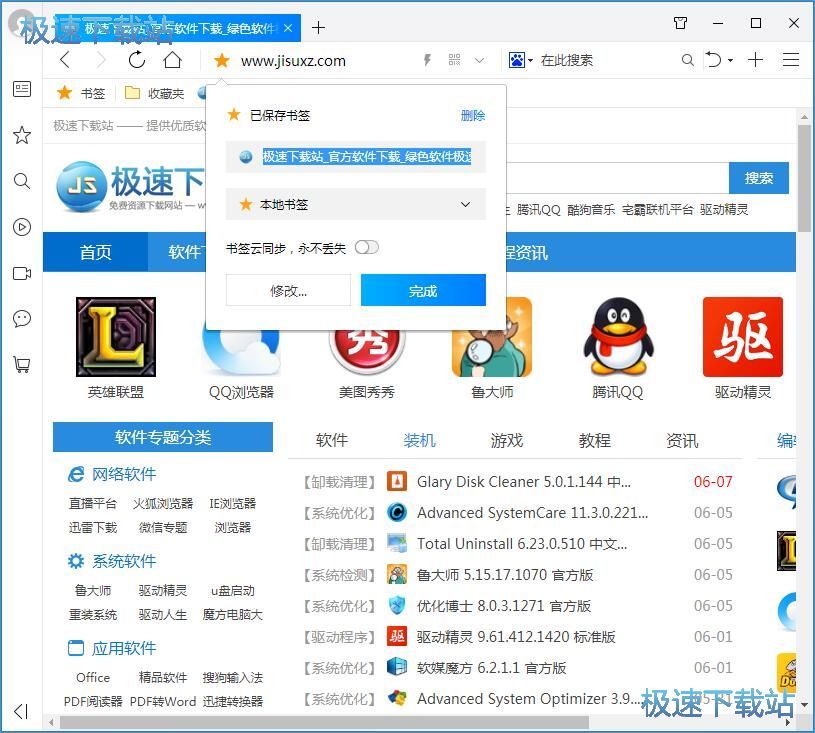The image size is (815, 733).
Task: Expand the undo closed tab arrow
Action: point(730,61)
